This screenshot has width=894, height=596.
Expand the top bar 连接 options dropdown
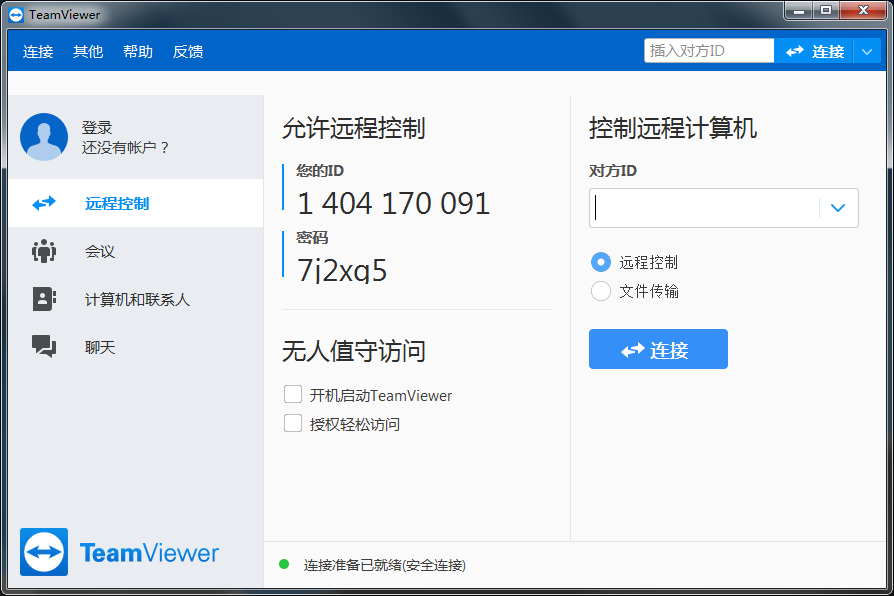pyautogui.click(x=867, y=52)
